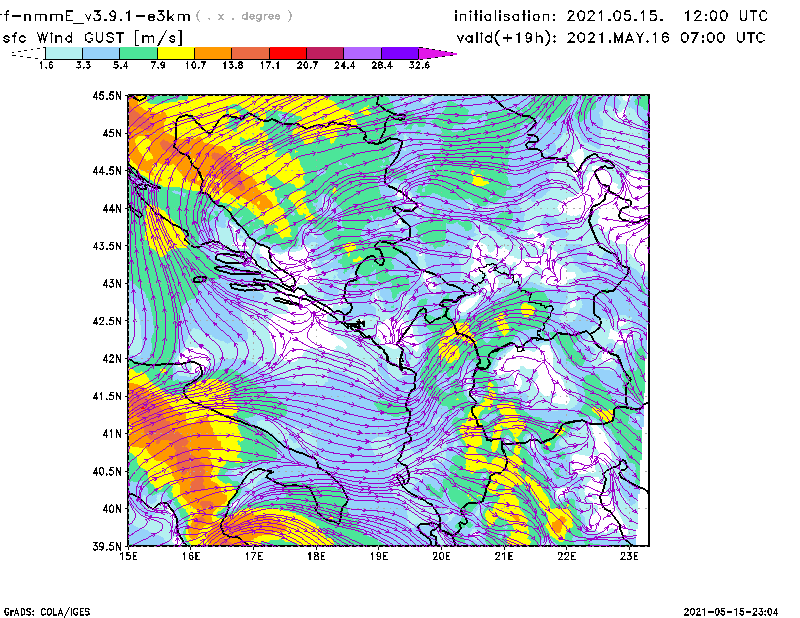Click the 19E longitude label
This screenshot has width=800, height=618.
379,556
